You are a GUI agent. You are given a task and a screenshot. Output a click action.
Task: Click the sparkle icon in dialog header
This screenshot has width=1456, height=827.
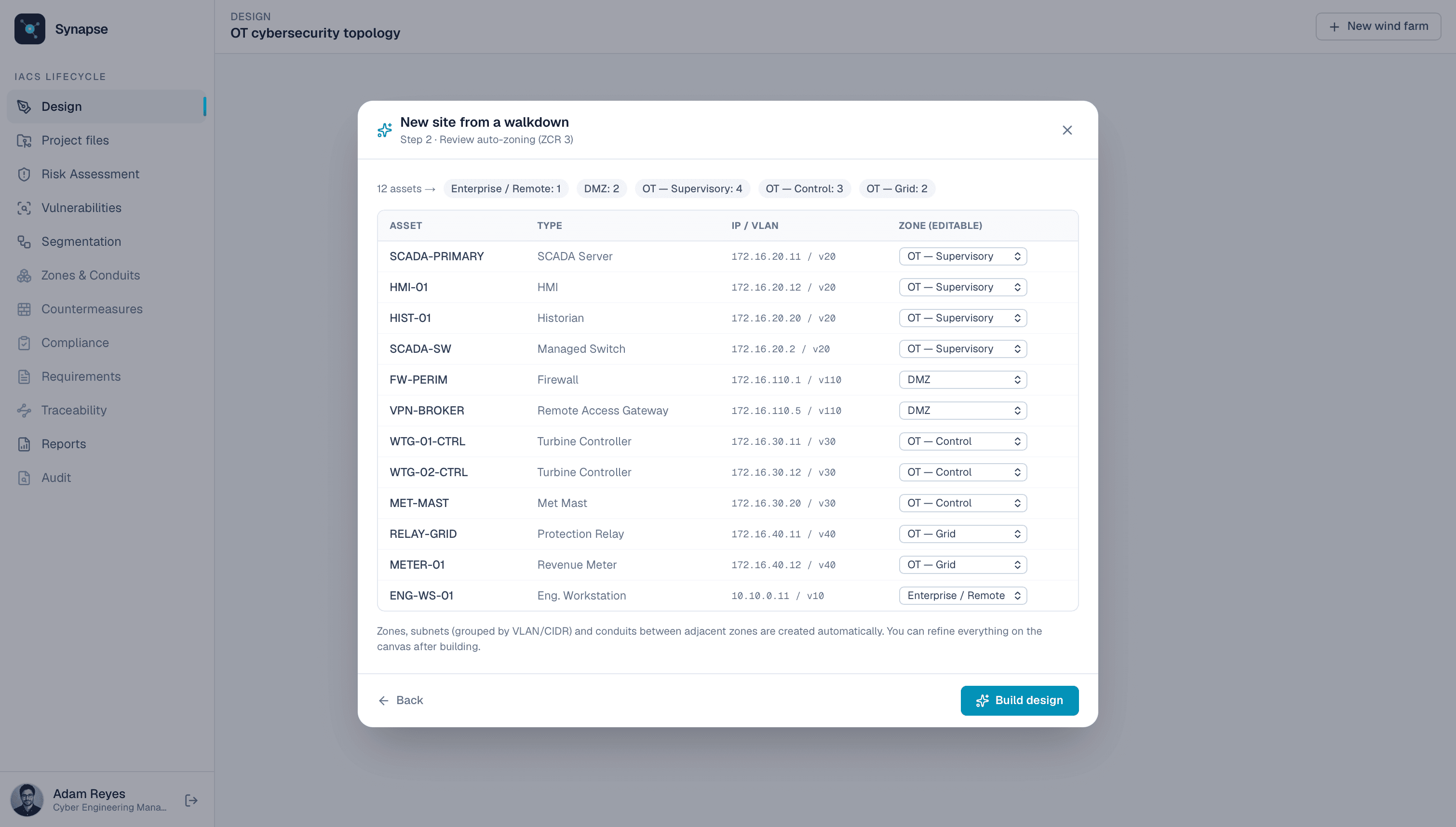tap(385, 130)
